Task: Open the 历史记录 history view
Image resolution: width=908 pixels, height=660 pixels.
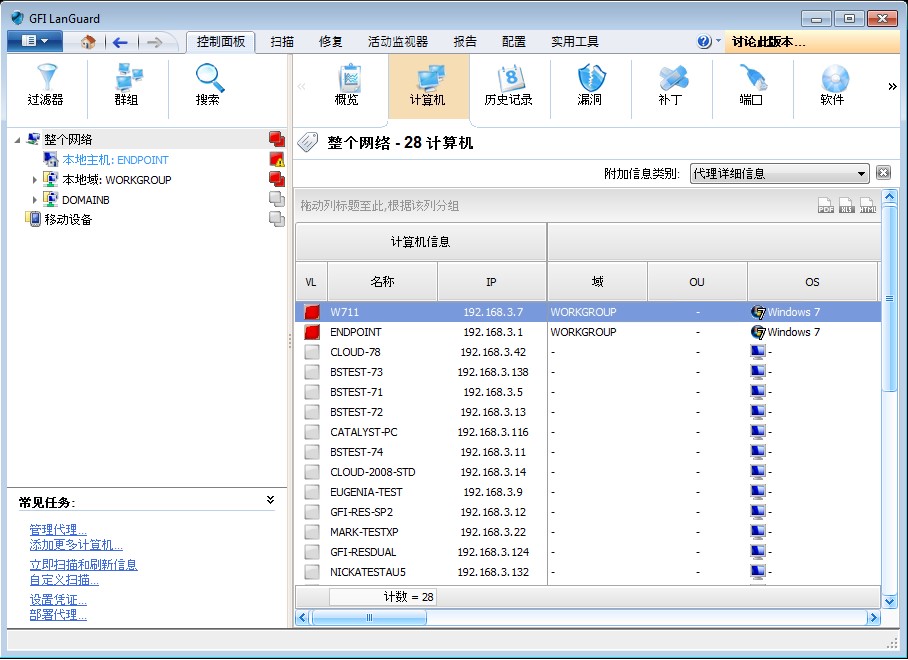Action: coord(508,86)
